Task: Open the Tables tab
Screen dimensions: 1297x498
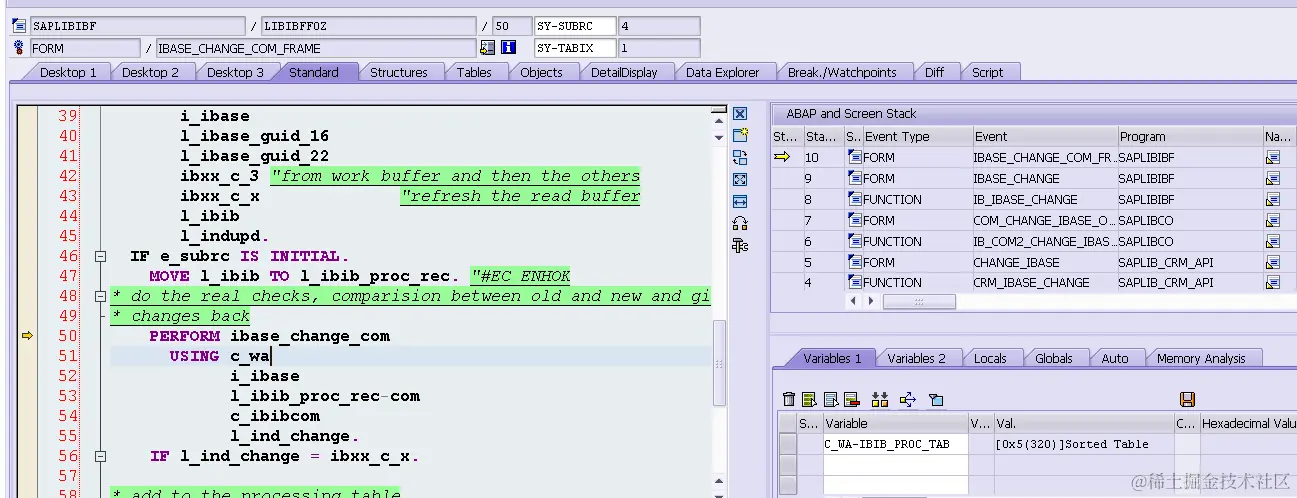Action: 474,72
